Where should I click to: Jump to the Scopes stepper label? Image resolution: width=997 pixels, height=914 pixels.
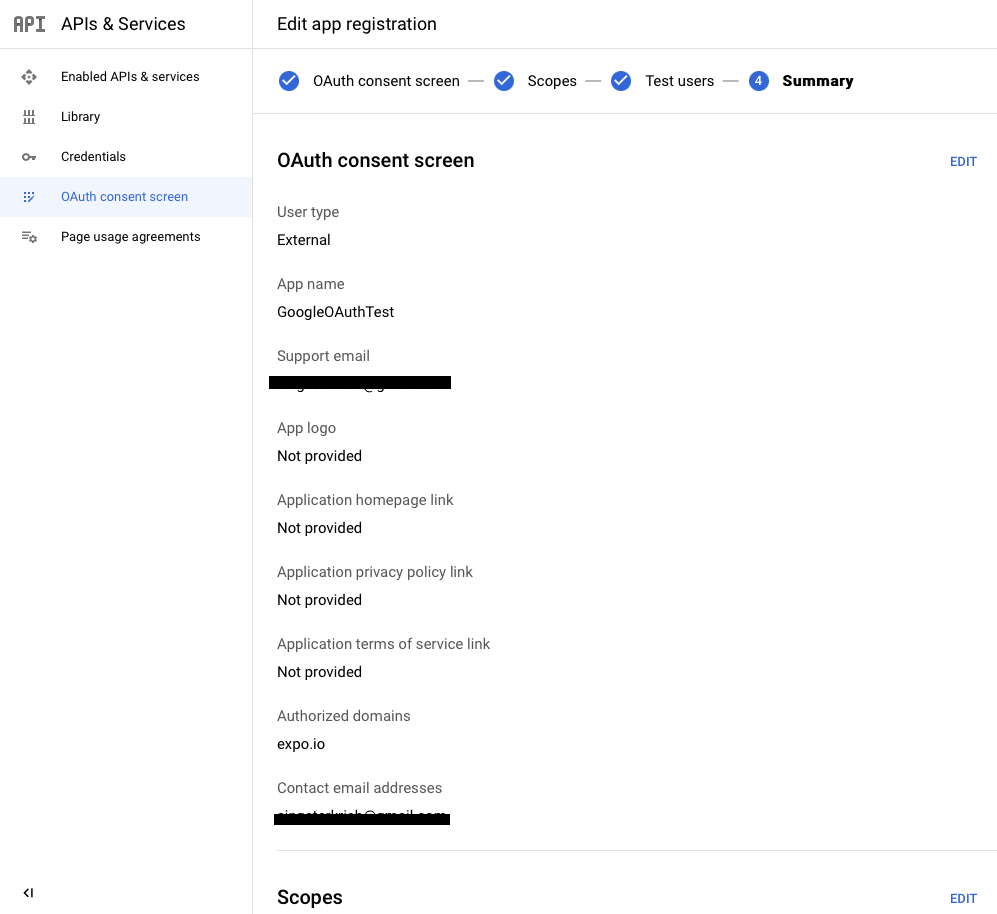pyautogui.click(x=552, y=81)
